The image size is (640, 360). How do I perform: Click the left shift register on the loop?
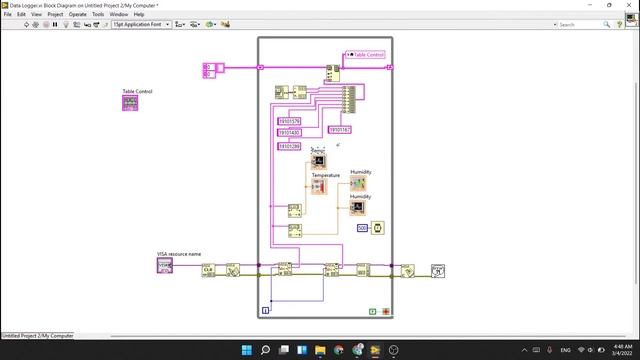click(x=260, y=67)
